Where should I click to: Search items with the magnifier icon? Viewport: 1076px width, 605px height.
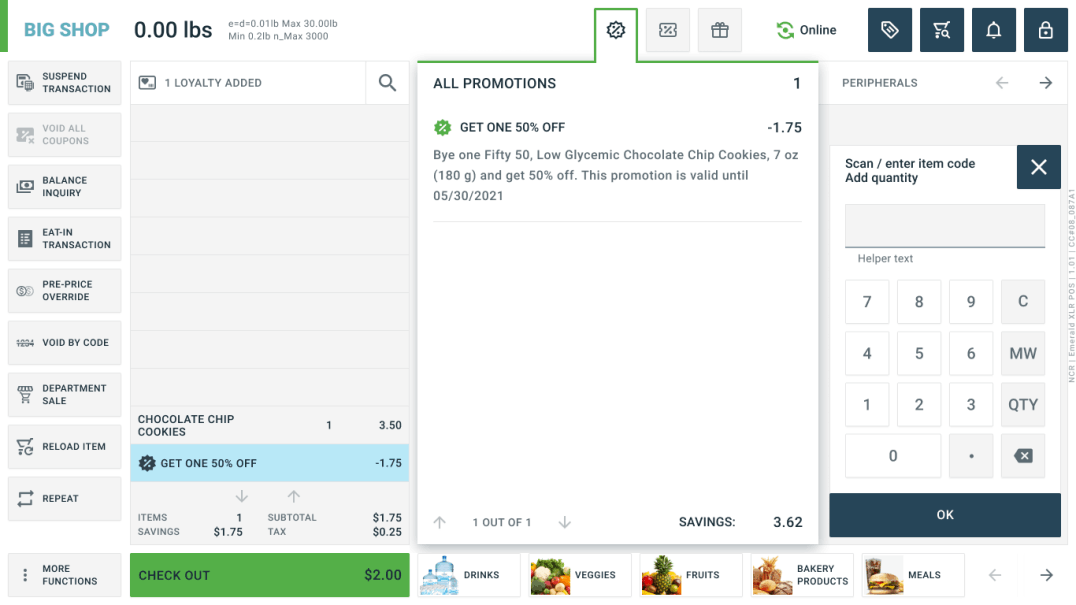pos(387,83)
